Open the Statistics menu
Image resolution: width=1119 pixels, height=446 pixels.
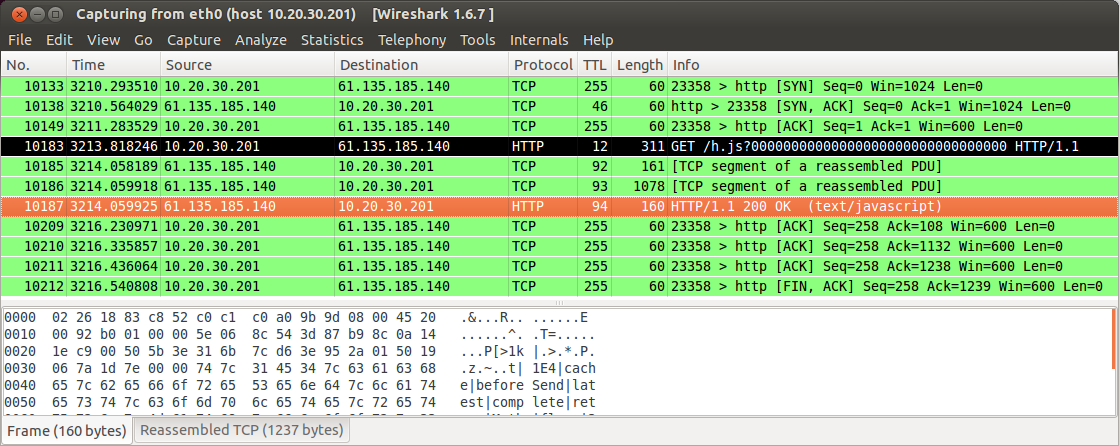[x=332, y=40]
